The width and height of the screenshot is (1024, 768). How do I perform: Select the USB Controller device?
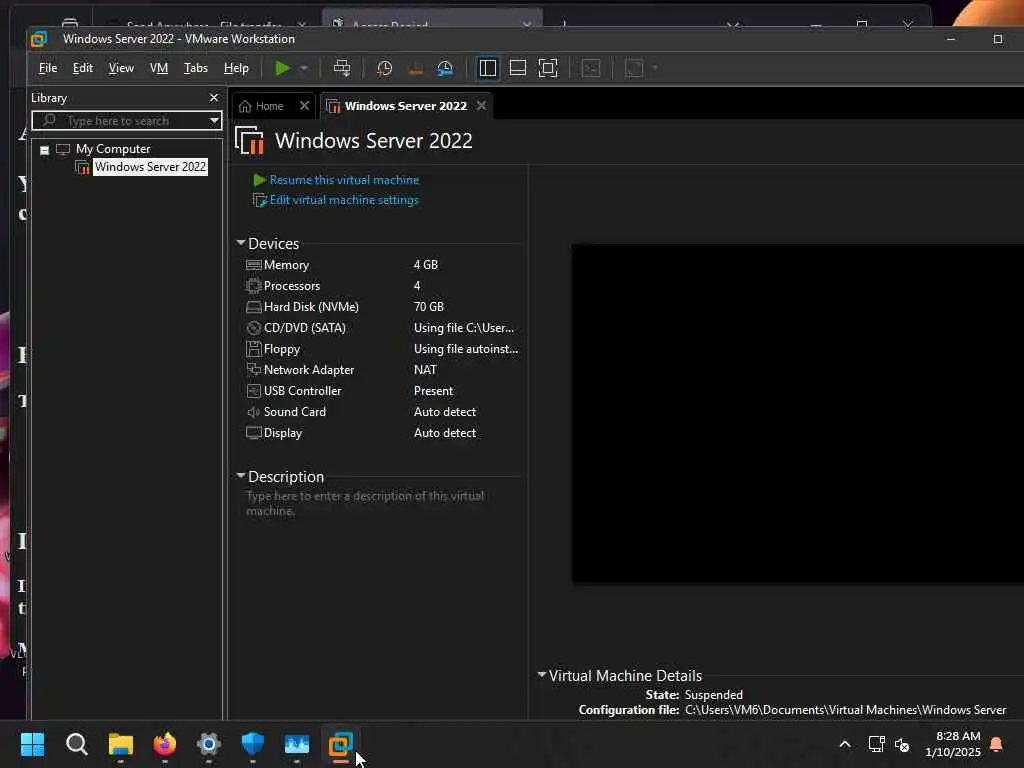(x=382, y=391)
